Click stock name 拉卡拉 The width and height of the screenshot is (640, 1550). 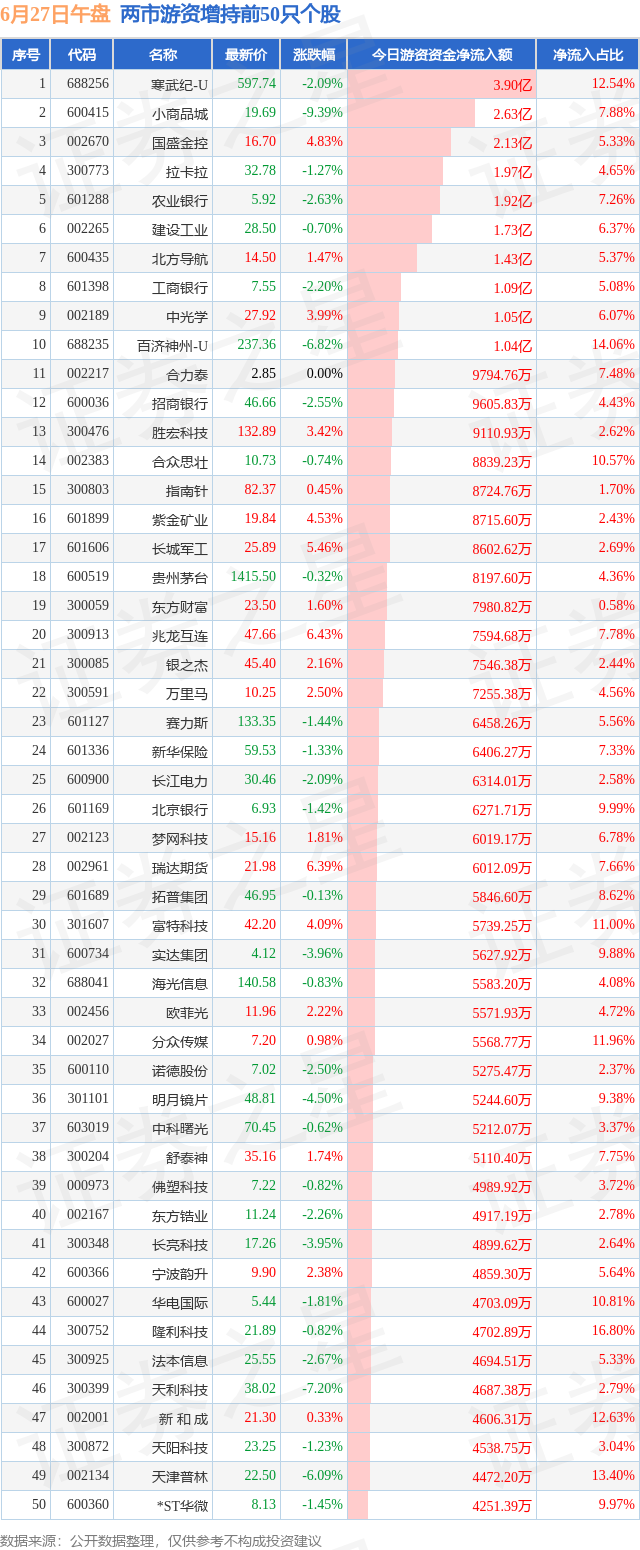coord(187,171)
